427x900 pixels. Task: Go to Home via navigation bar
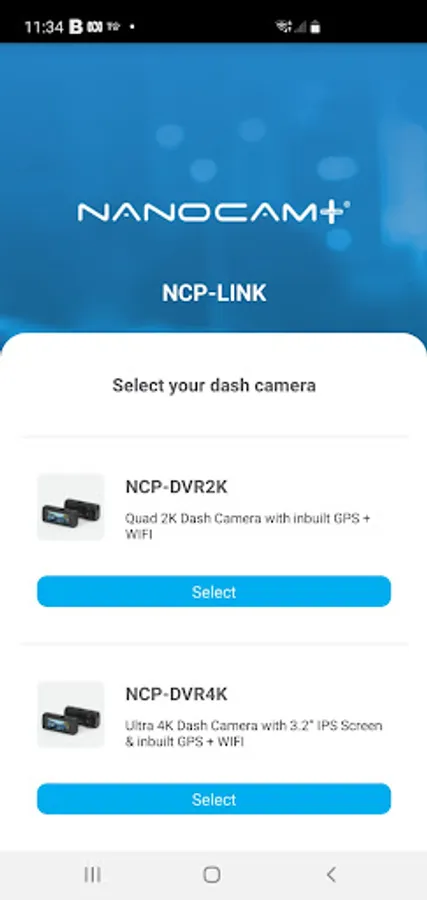tap(212, 874)
